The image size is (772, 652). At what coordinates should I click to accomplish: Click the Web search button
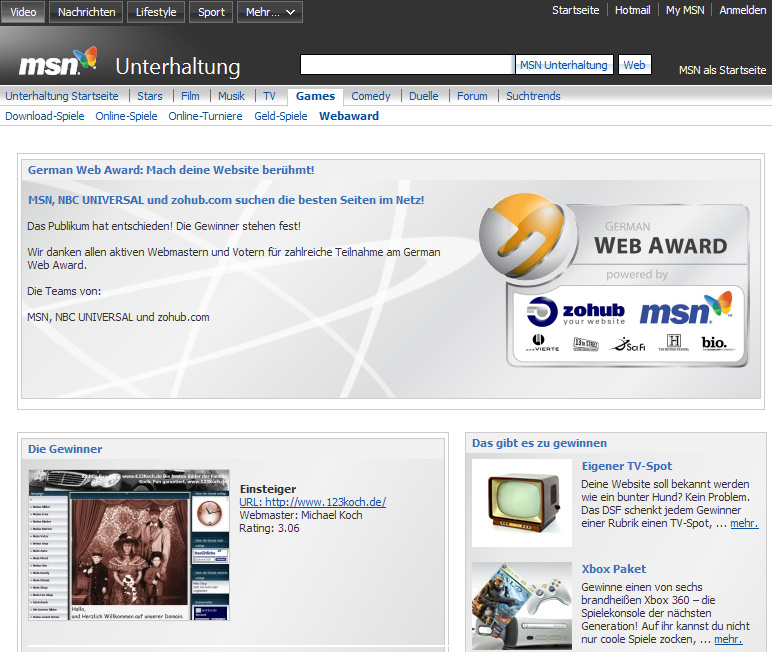click(x=635, y=65)
